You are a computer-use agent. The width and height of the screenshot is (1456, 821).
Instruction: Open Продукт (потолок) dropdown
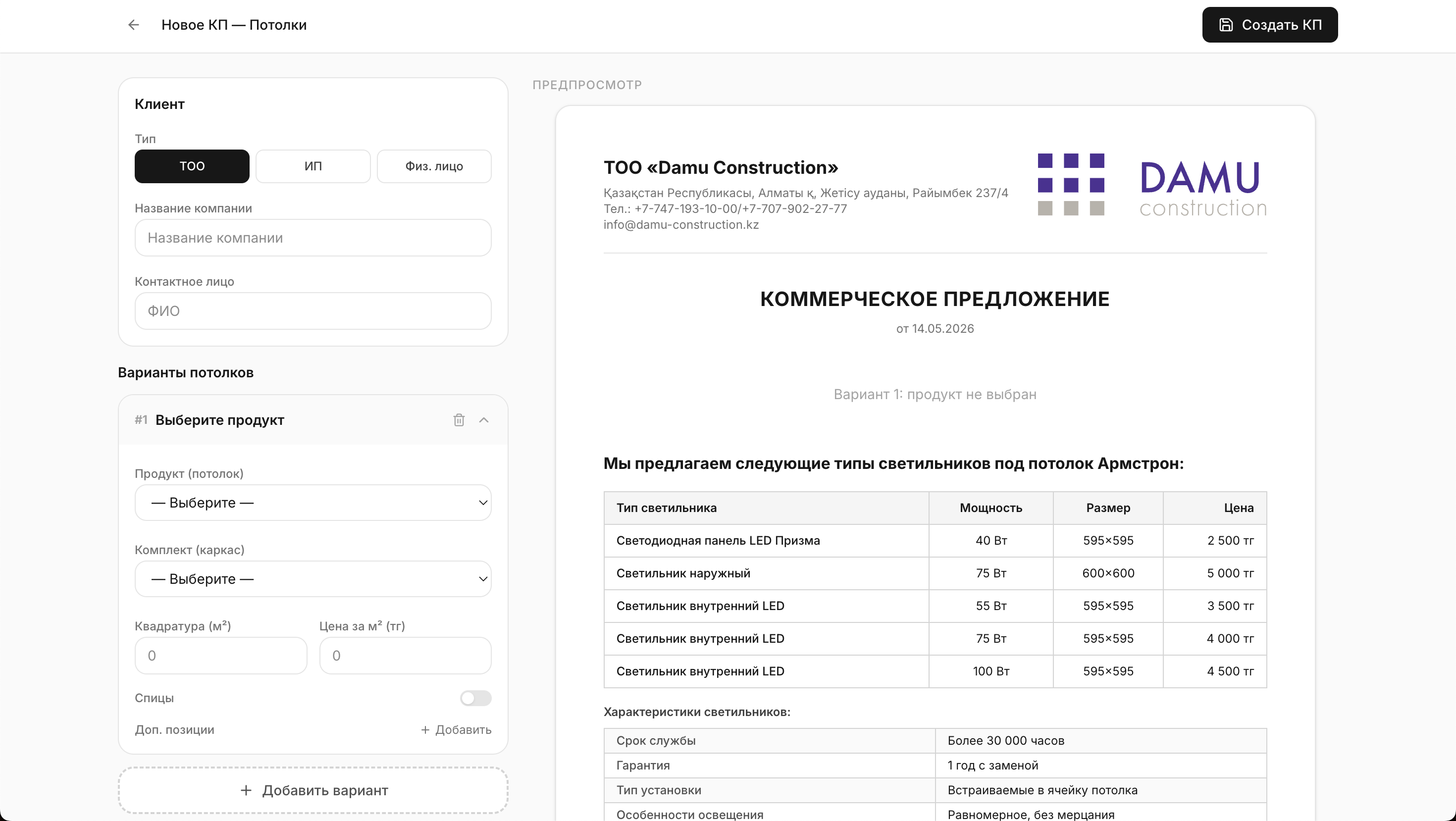[313, 502]
